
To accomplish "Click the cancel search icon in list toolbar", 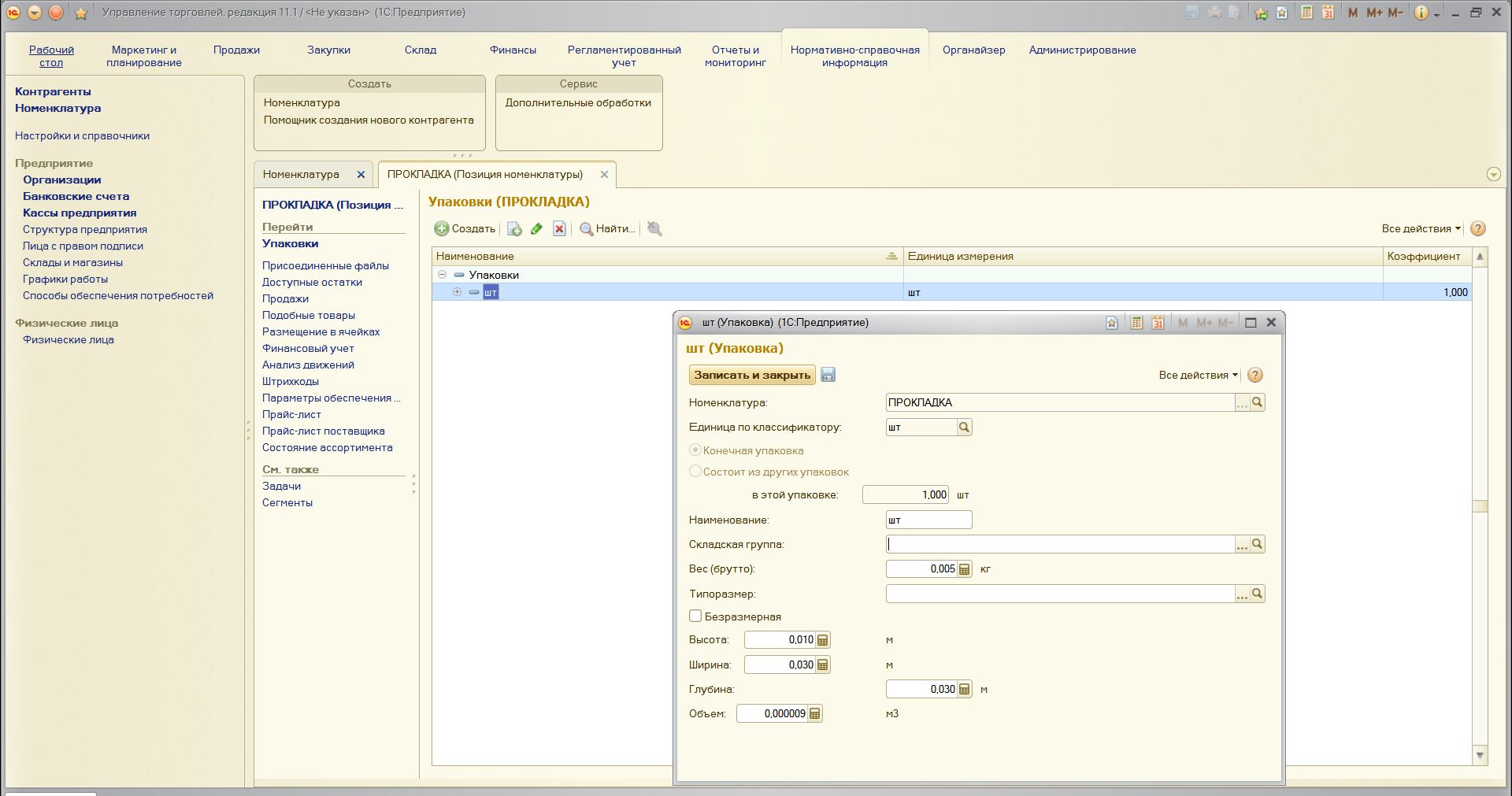I will tap(654, 229).
